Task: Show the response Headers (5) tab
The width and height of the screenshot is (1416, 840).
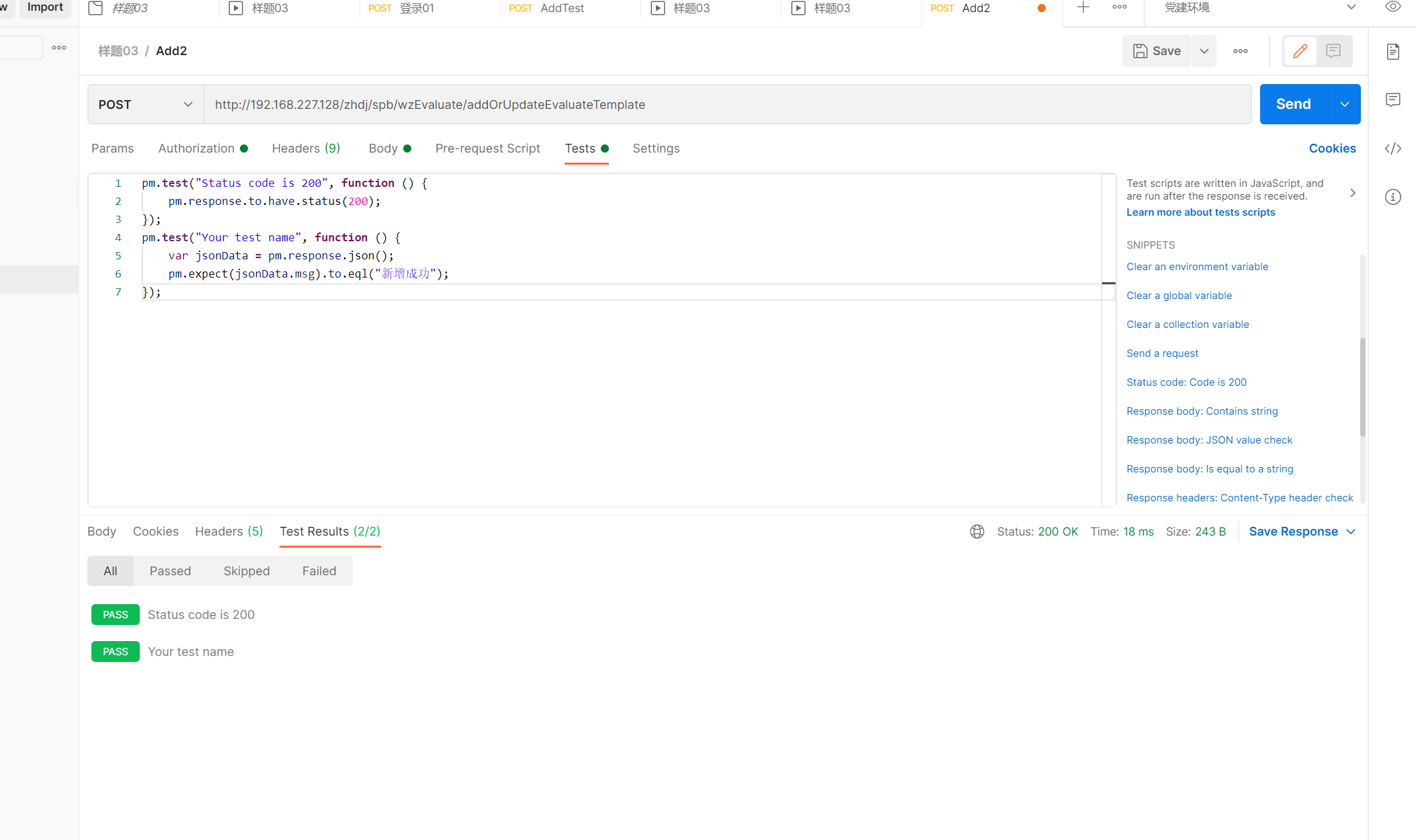Action: (228, 532)
